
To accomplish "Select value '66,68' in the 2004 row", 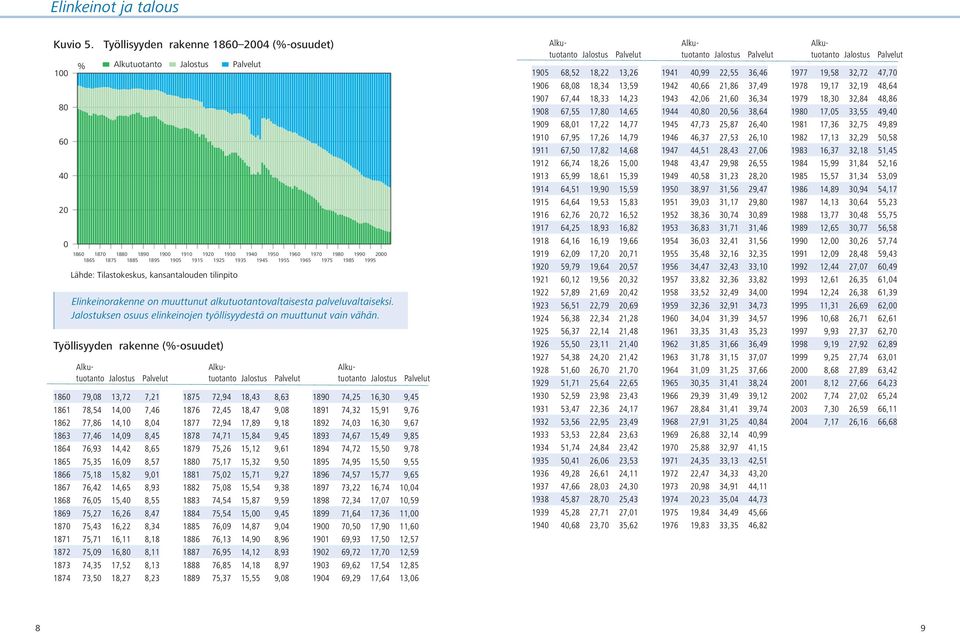I will [x=887, y=422].
